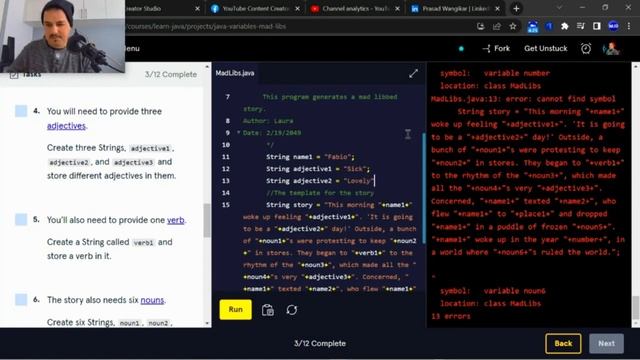Copy code to clipboard icon

pyautogui.click(x=268, y=310)
